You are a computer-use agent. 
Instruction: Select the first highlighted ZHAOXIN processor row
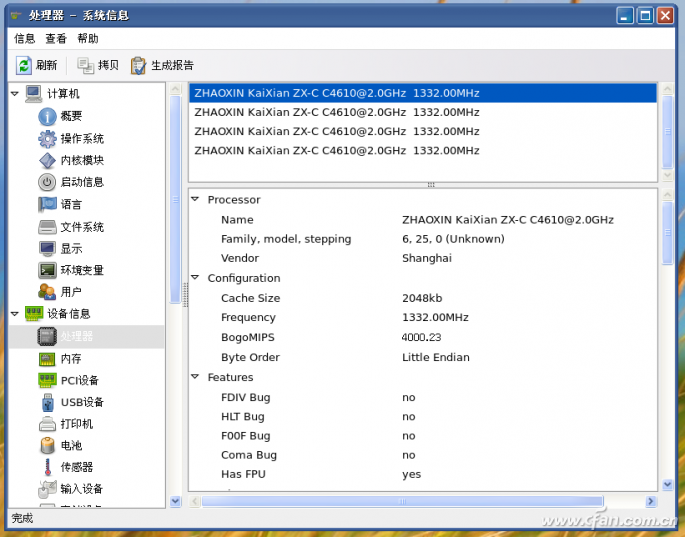pos(423,93)
